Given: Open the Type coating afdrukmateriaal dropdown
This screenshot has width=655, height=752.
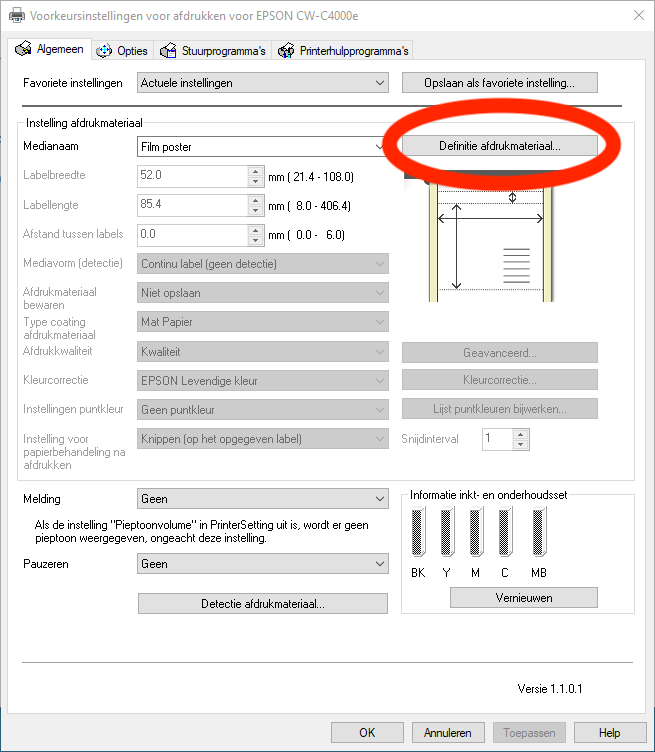Looking at the screenshot, I should point(263,322).
